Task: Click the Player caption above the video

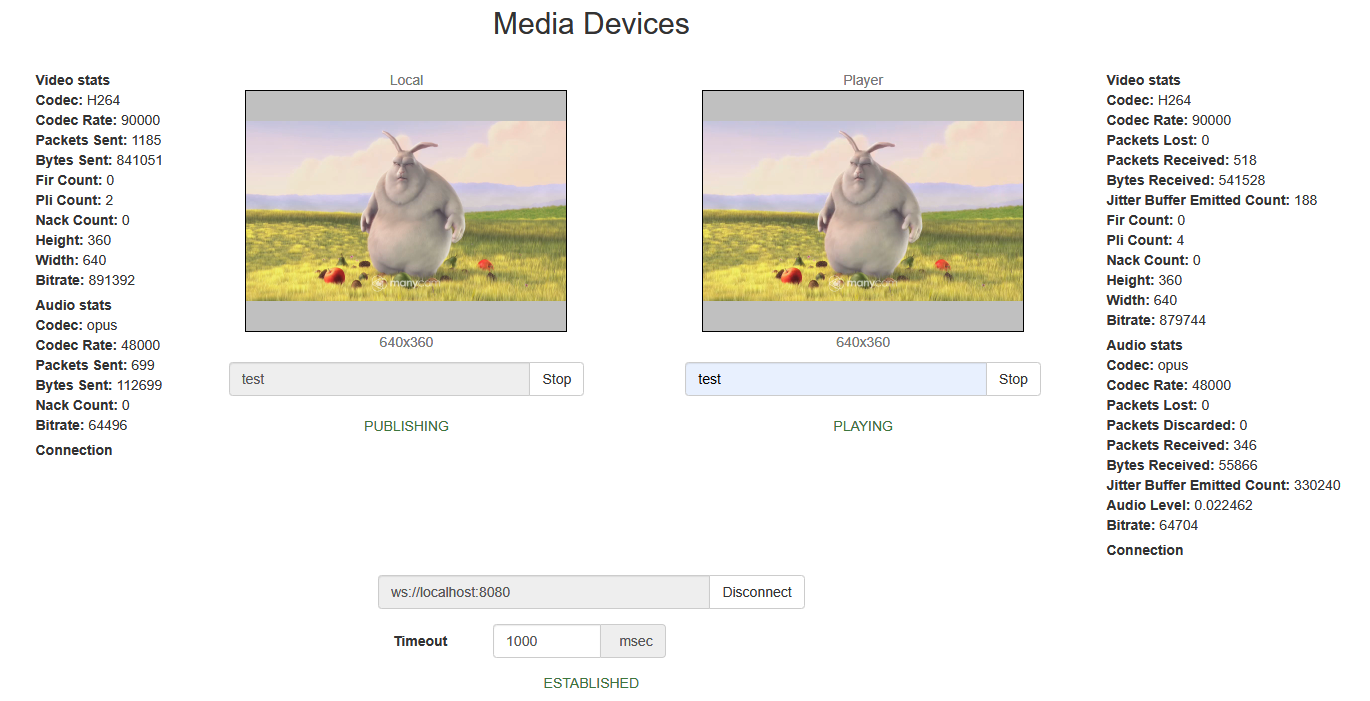Action: (863, 80)
